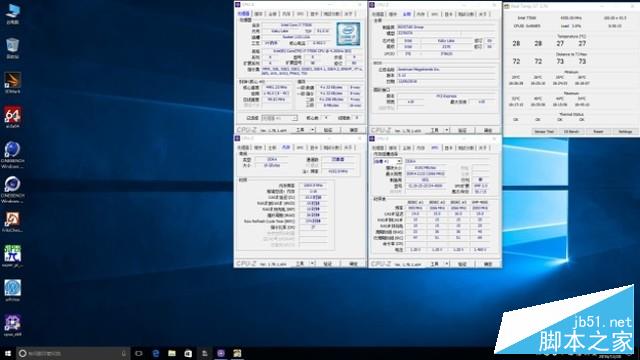Open File Explorer from the taskbar
The image size is (640, 360).
pos(172,353)
